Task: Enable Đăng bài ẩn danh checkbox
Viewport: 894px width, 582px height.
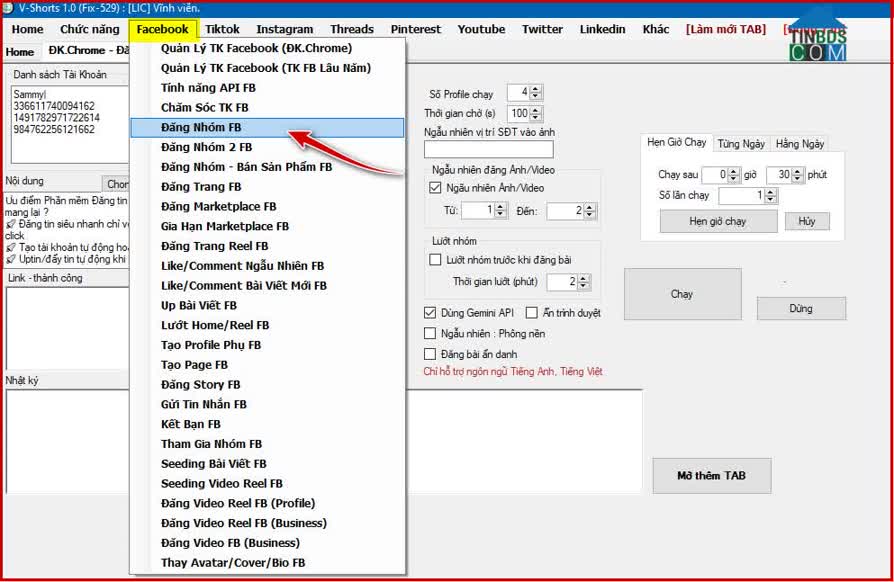Action: (x=430, y=354)
